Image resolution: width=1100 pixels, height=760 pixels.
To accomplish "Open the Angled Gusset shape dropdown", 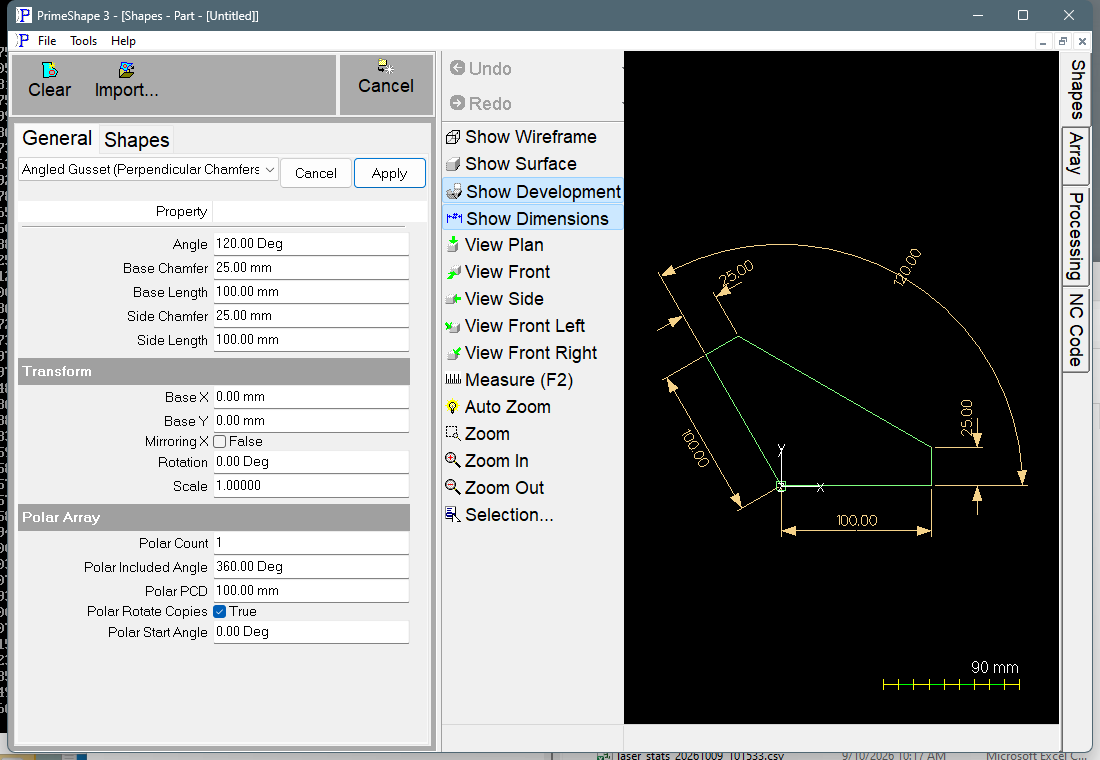I will tap(148, 170).
